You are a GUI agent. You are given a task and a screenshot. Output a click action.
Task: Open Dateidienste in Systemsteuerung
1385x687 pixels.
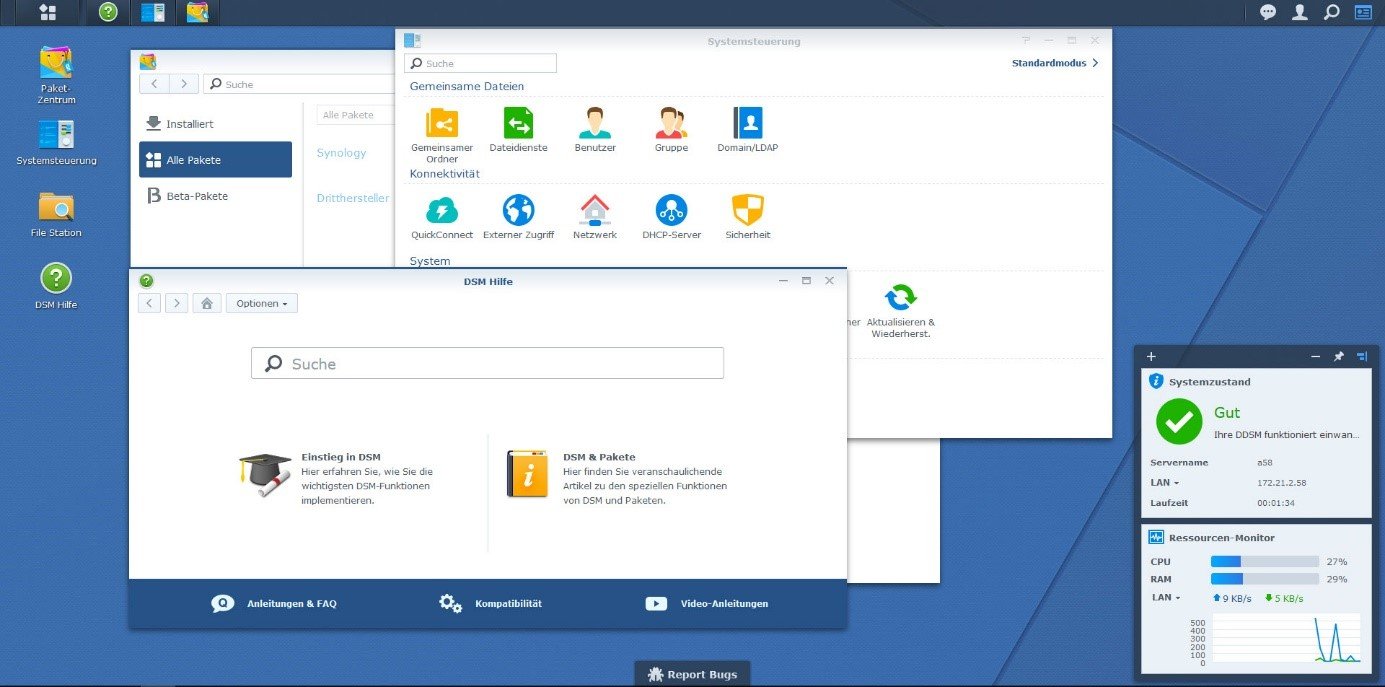(x=518, y=130)
